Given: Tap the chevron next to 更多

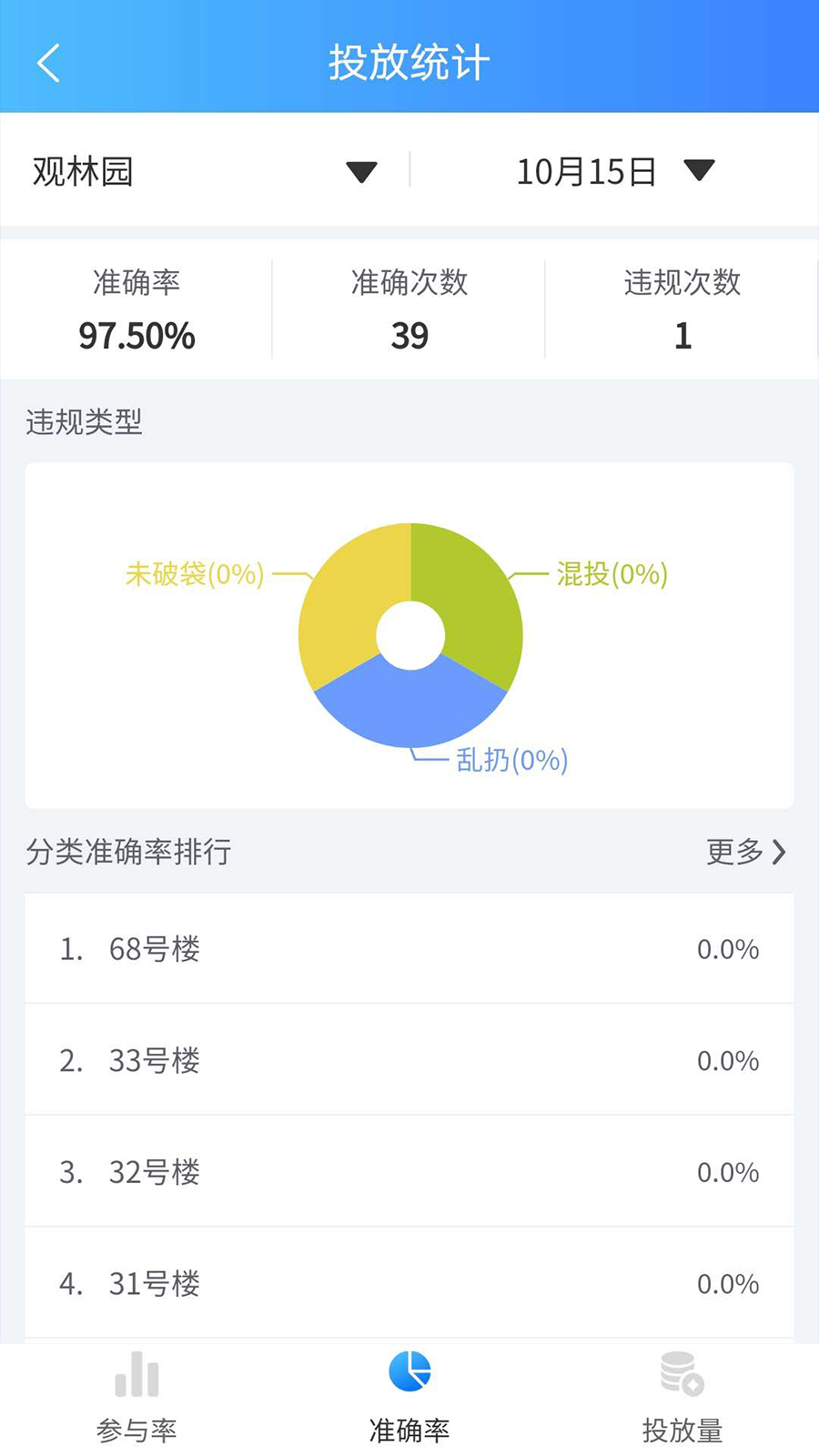Looking at the screenshot, I should [779, 852].
